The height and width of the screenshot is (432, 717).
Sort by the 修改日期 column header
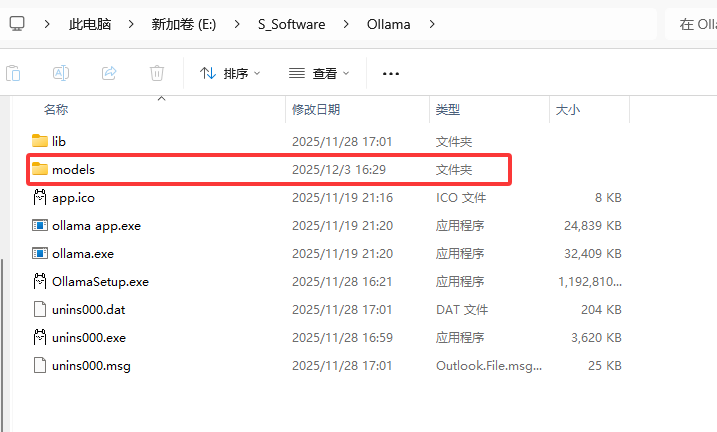[x=316, y=110]
